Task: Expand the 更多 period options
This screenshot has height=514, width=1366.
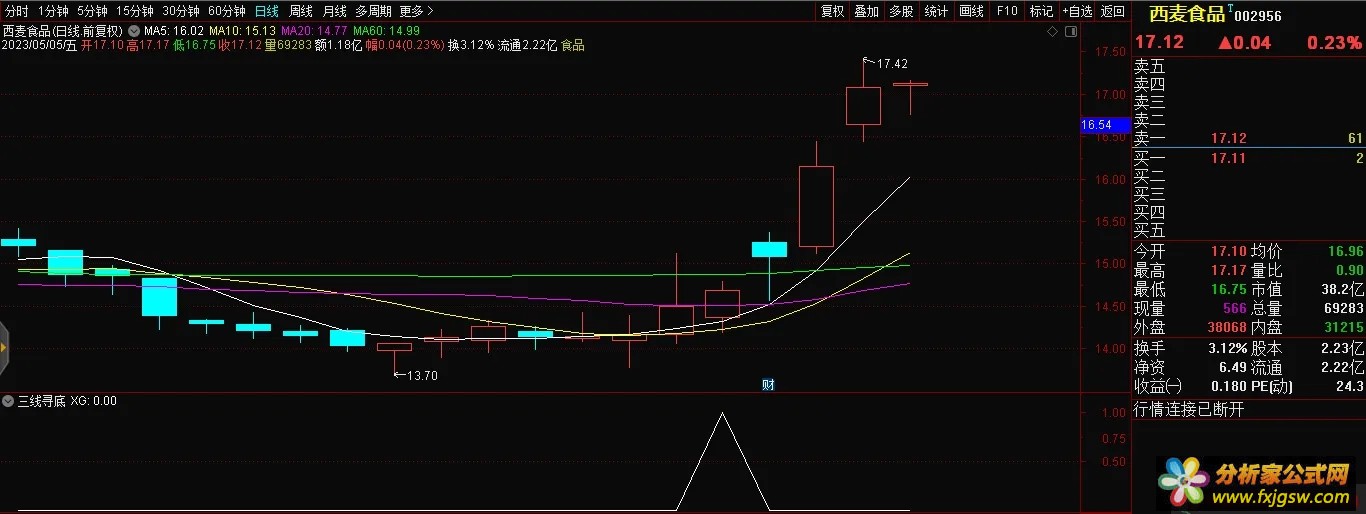Action: pyautogui.click(x=416, y=12)
